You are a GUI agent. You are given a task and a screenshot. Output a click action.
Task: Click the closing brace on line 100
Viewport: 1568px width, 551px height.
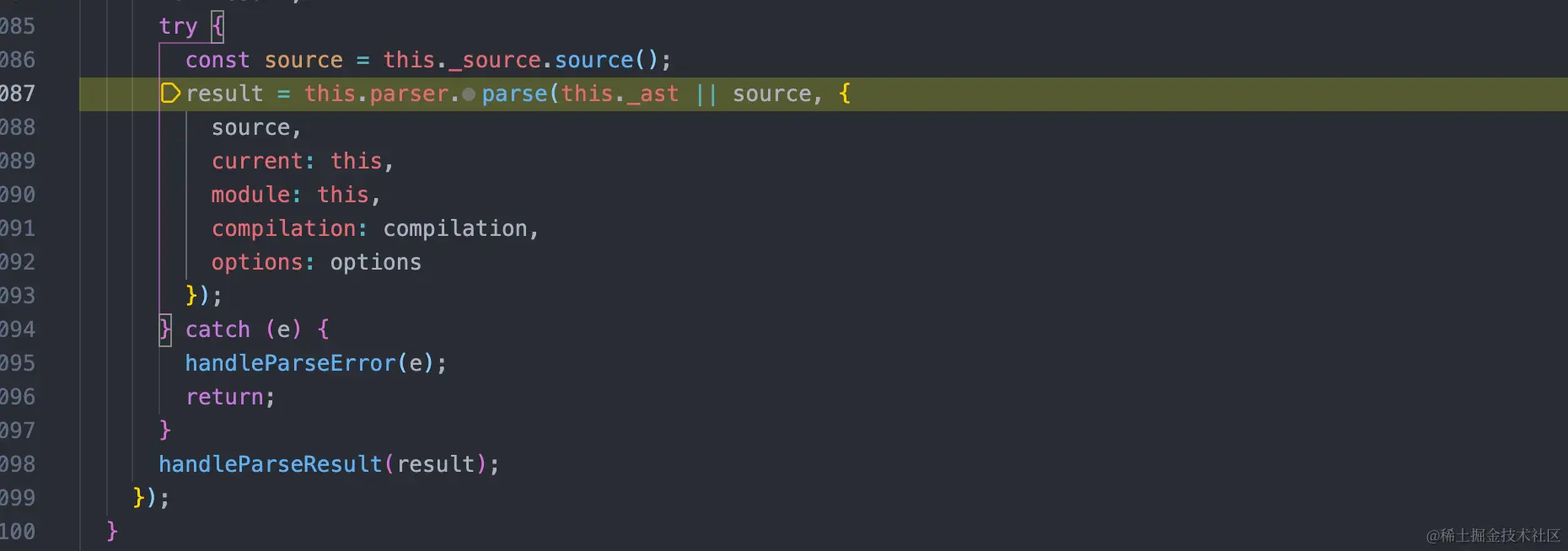tap(112, 531)
